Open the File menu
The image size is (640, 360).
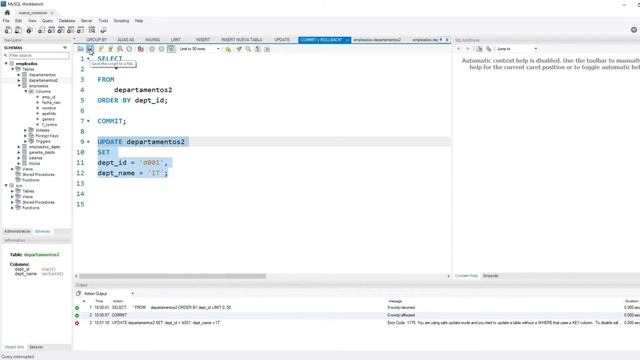(6, 21)
